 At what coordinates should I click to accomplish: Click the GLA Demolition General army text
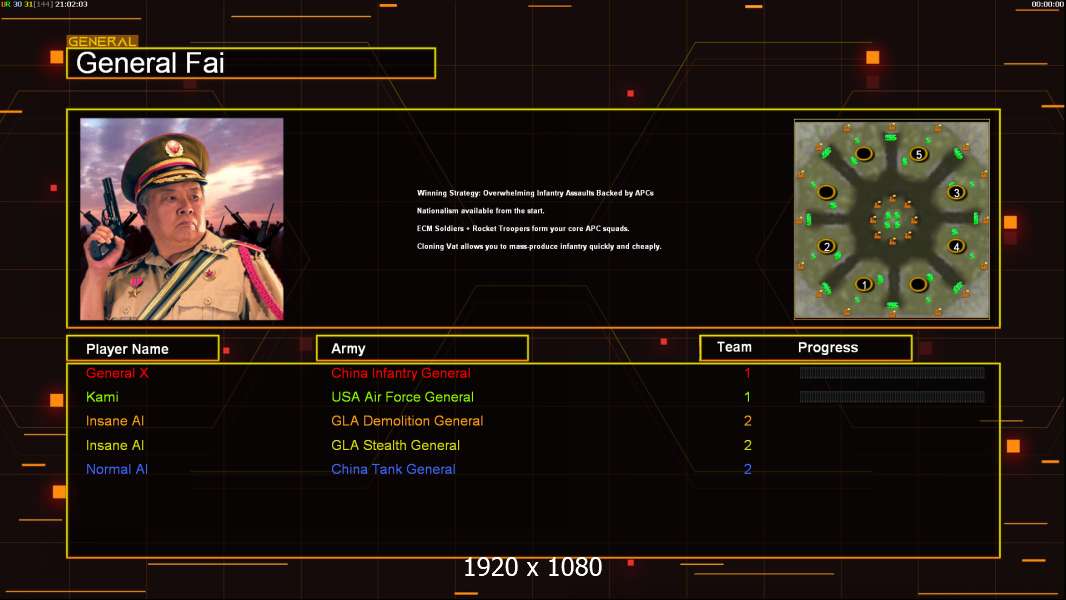coord(407,421)
